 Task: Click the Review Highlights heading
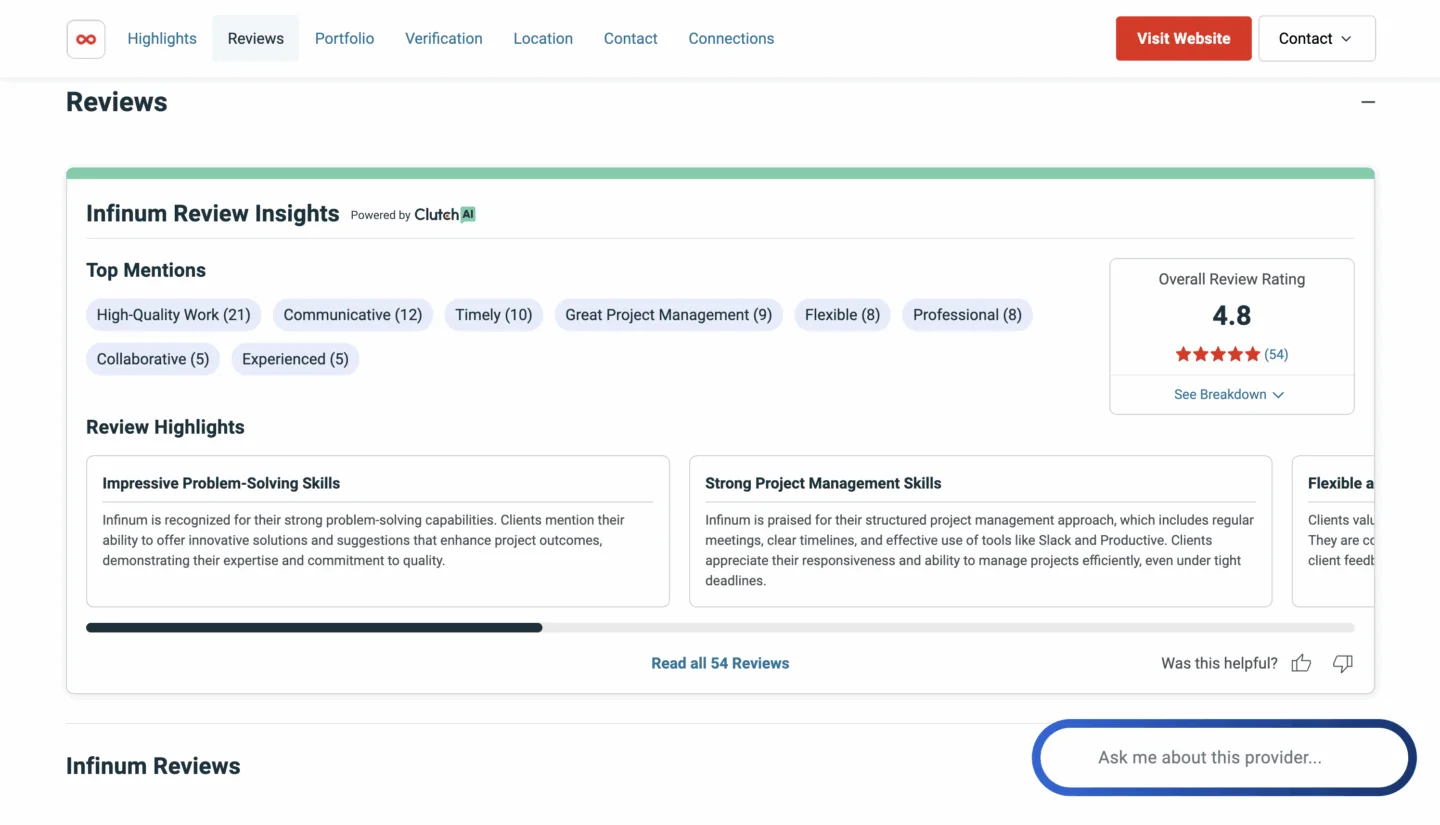point(165,427)
